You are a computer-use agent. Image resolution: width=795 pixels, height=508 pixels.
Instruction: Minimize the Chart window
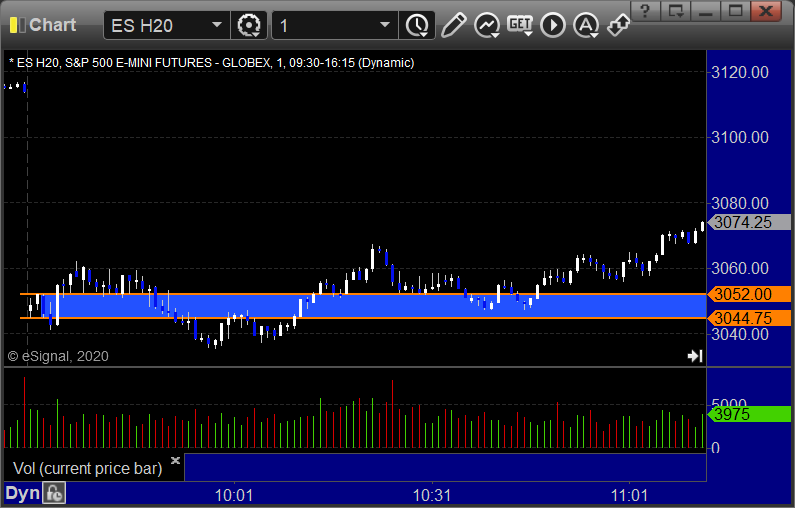(x=705, y=10)
